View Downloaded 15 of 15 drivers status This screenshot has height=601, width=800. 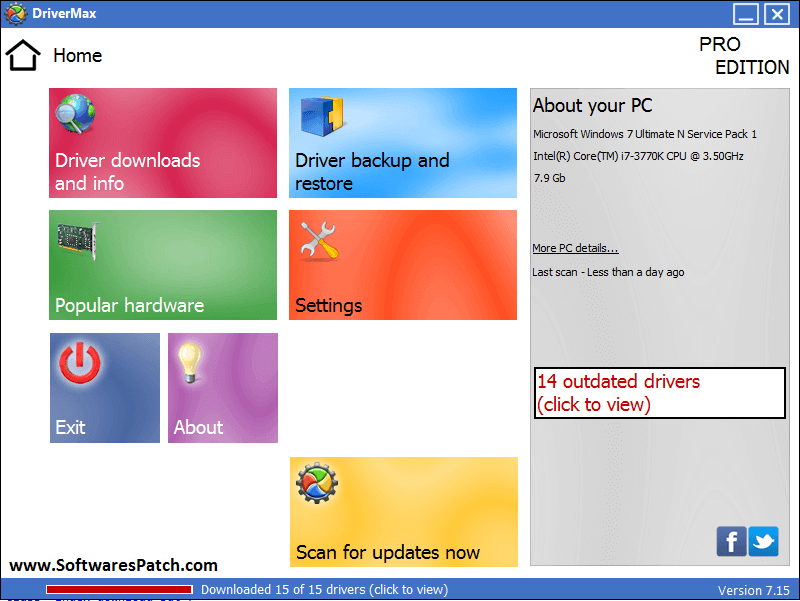324,590
